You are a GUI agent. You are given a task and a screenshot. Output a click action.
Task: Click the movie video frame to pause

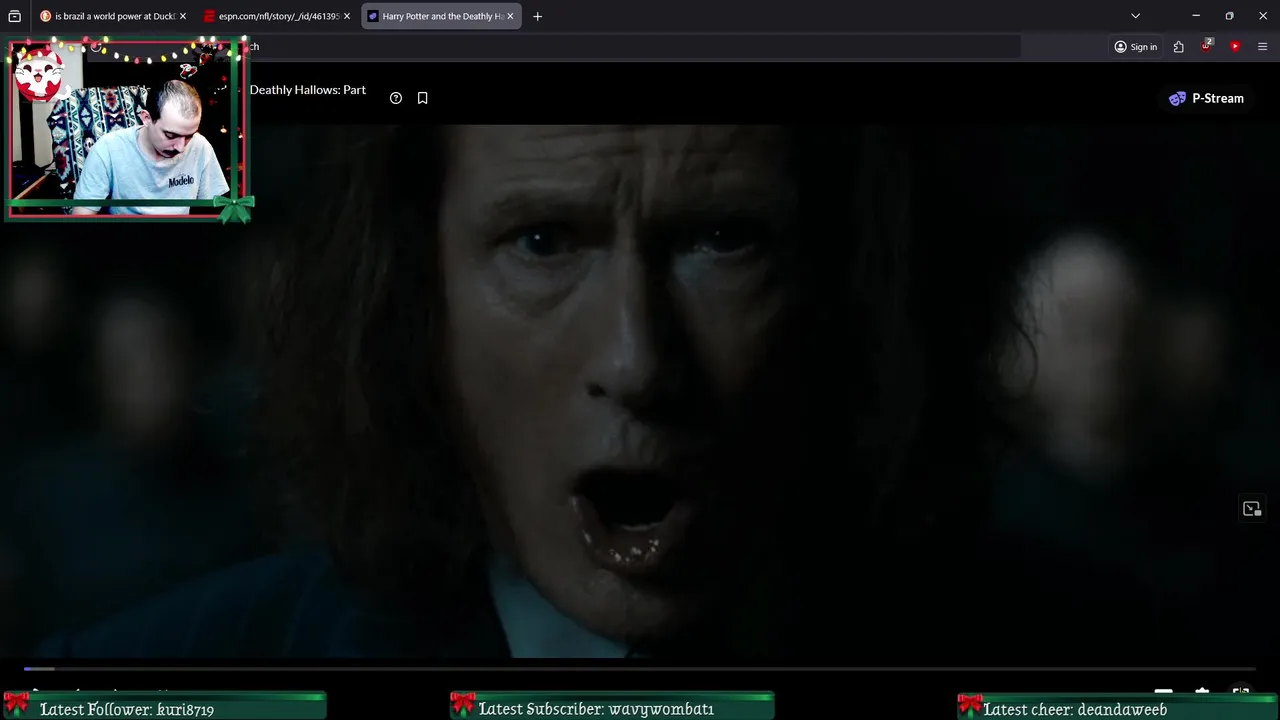point(640,390)
